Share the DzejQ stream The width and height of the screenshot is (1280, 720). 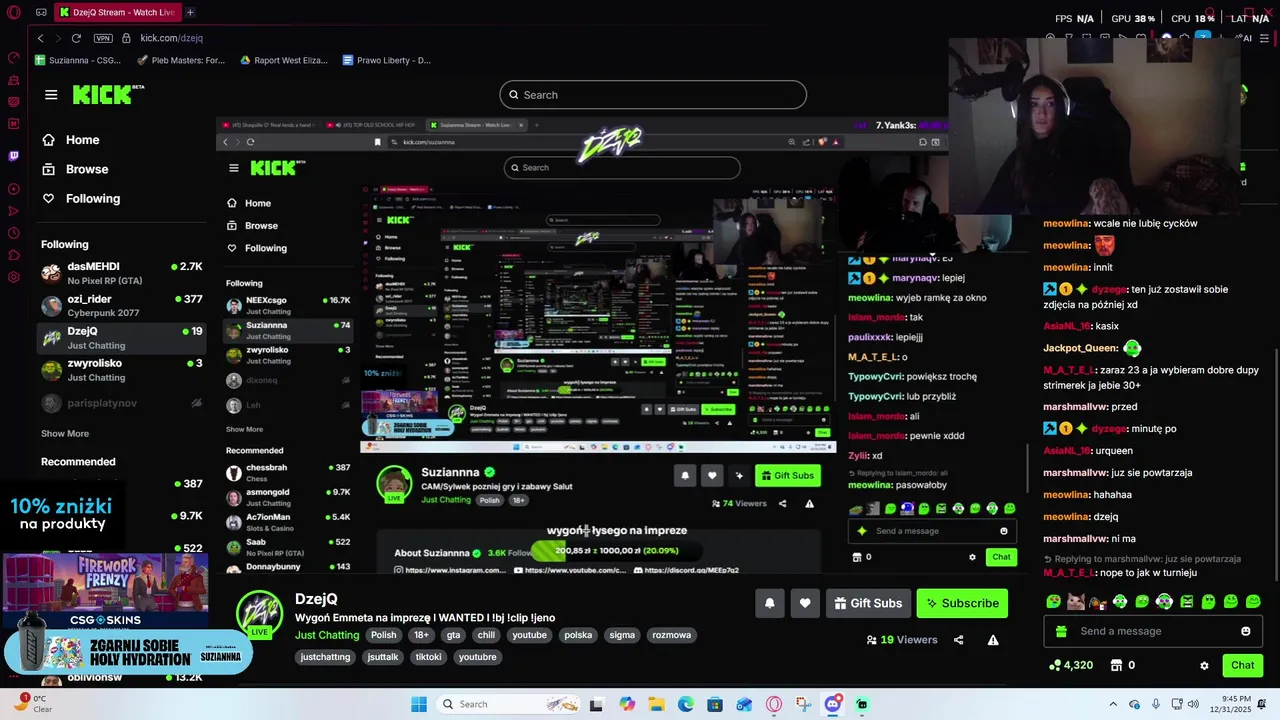[958, 640]
